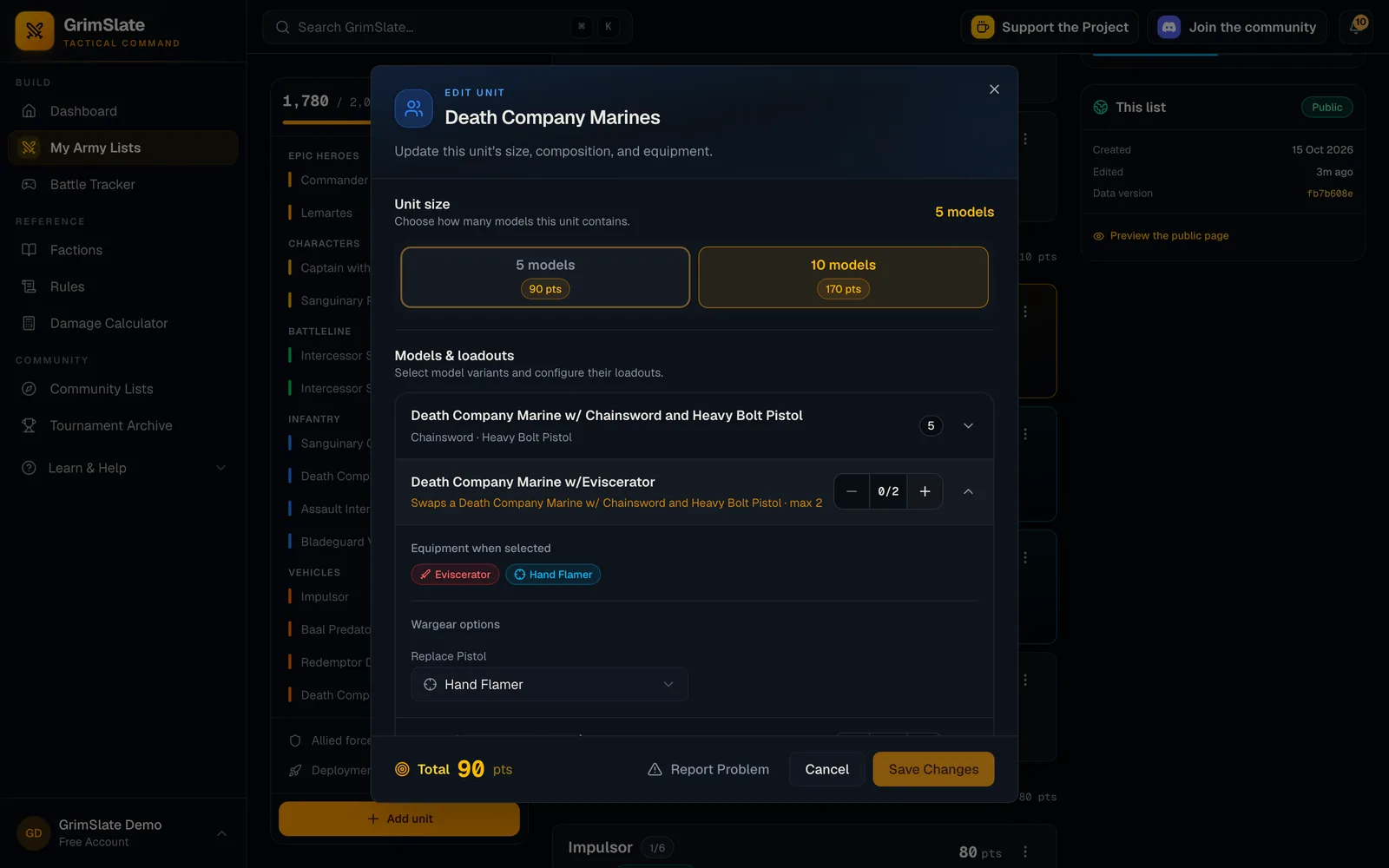Open the Impulsor card's three-dot menu
The width and height of the screenshot is (1389, 868).
(x=1025, y=852)
